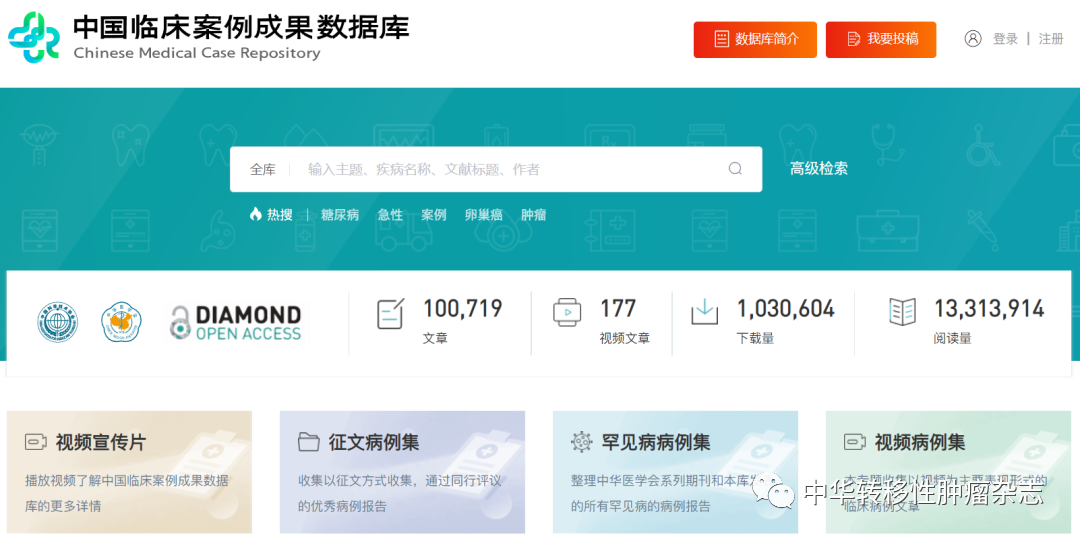The image size is (1080, 541).
Task: Select hot search term 肿瘤
Action: click(x=534, y=215)
